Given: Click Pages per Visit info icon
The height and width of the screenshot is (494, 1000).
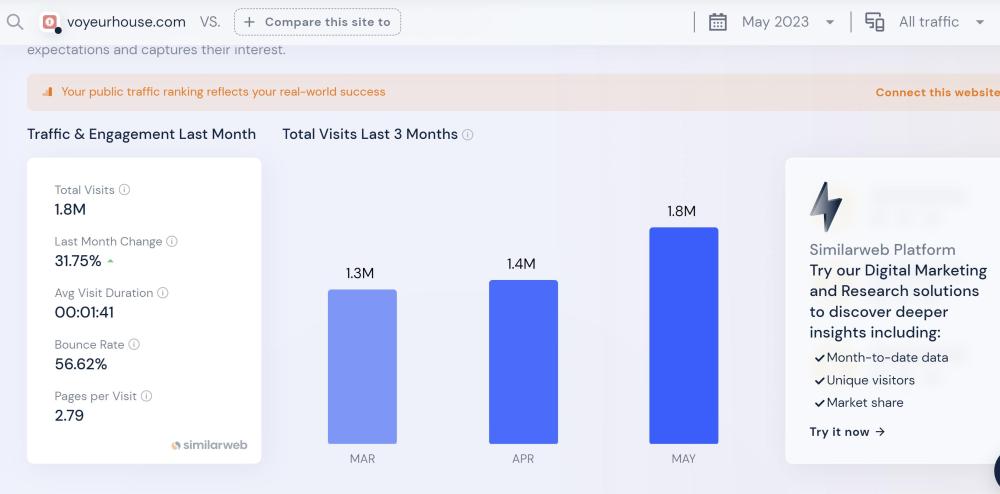Looking at the screenshot, I should coord(147,396).
